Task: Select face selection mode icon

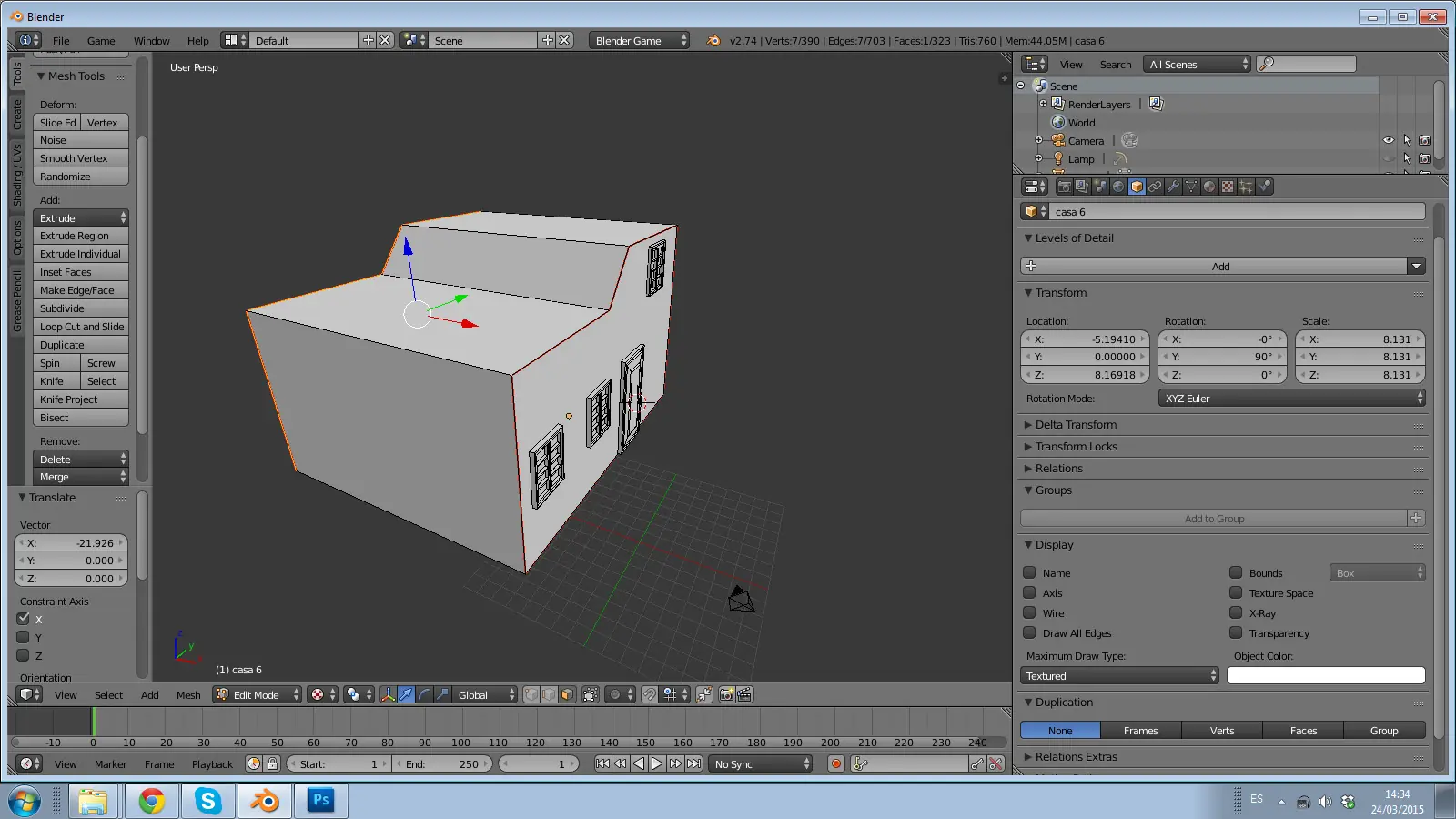Action: 567,694
